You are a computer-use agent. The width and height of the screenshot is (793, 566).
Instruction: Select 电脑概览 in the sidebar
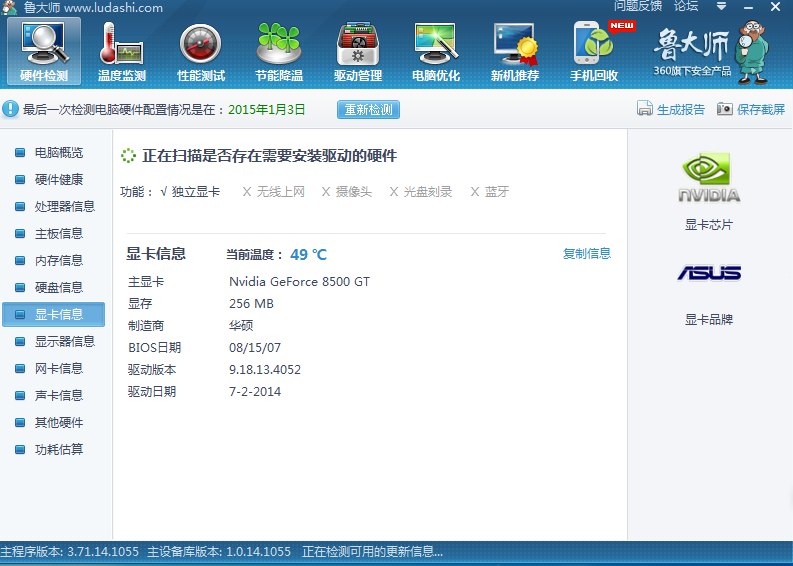(x=58, y=153)
